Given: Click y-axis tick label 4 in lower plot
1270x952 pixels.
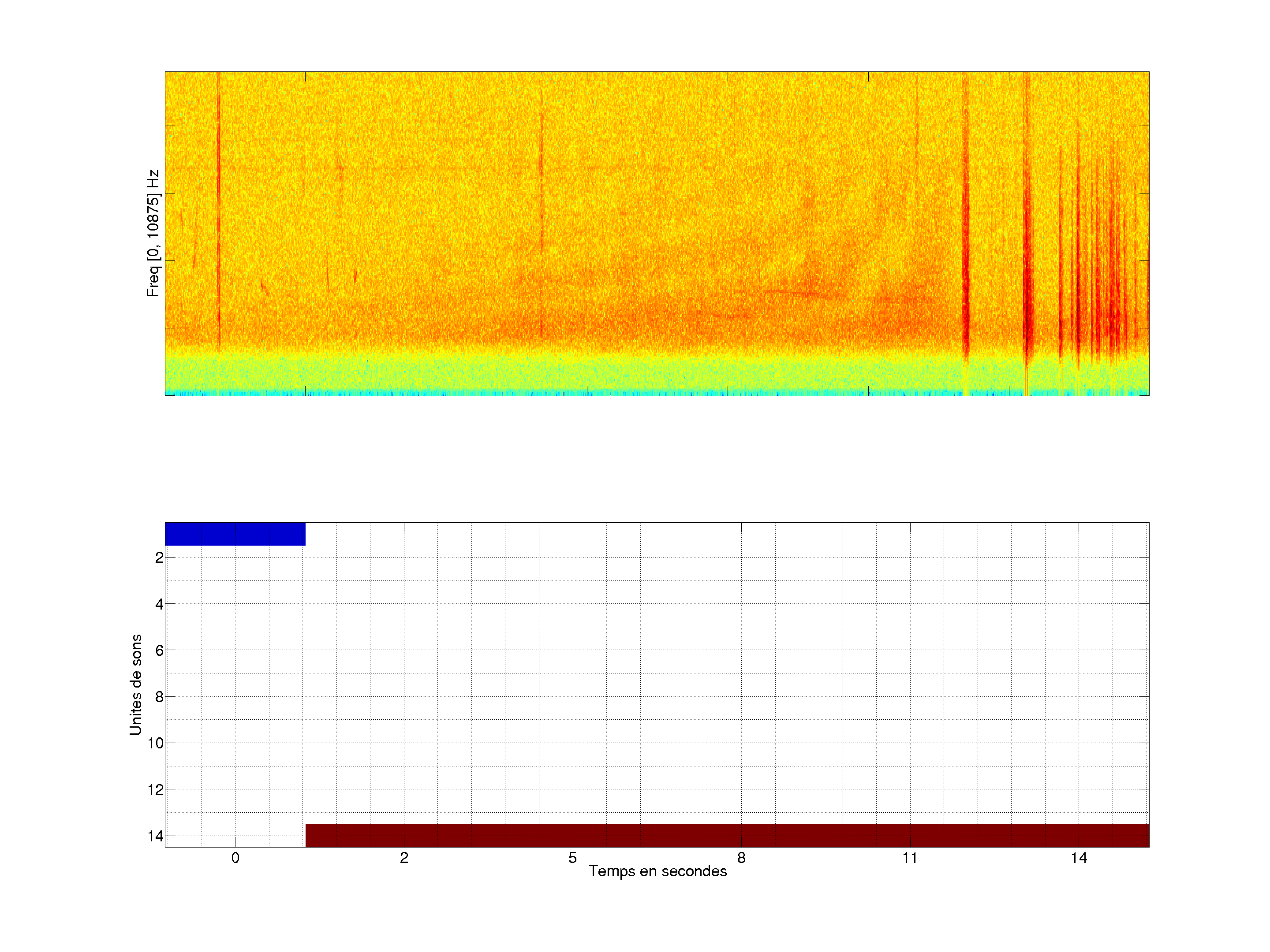Looking at the screenshot, I should 159,604.
